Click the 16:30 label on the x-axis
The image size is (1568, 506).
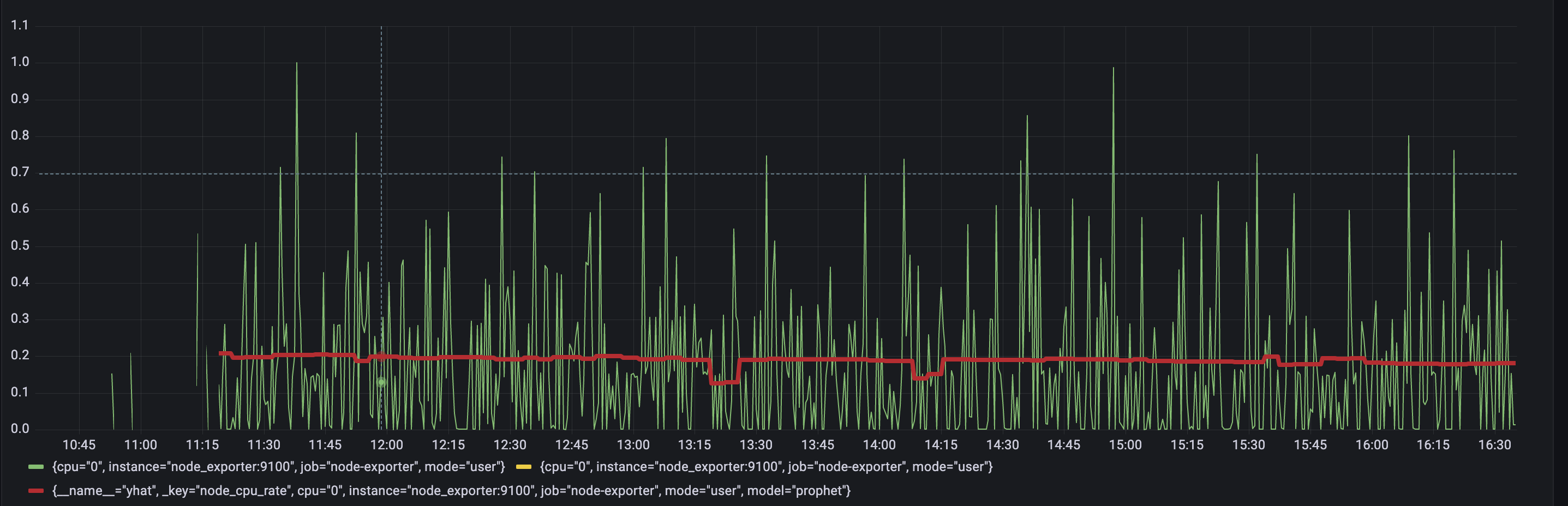pos(1494,444)
